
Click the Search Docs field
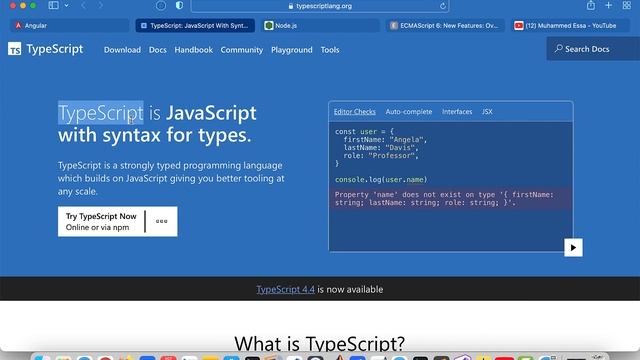tap(593, 49)
